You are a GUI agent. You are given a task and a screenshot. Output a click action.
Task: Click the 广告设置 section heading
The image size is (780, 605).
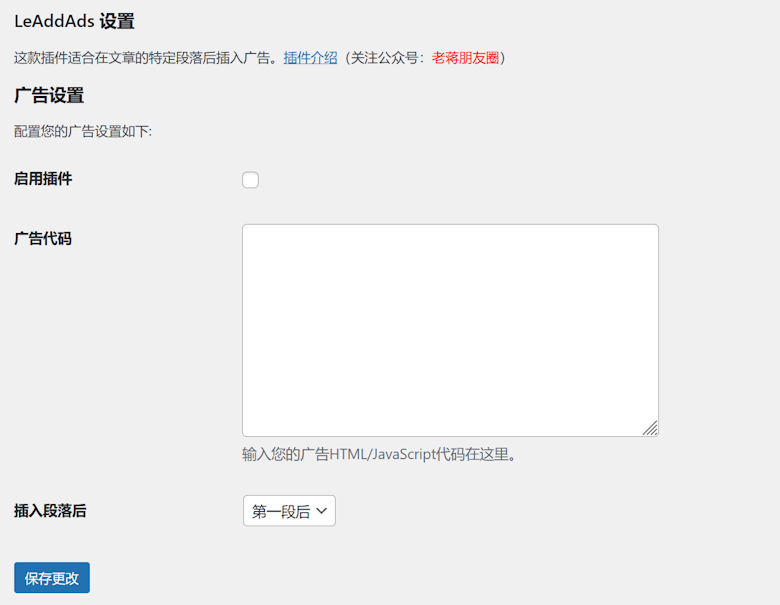pos(49,95)
